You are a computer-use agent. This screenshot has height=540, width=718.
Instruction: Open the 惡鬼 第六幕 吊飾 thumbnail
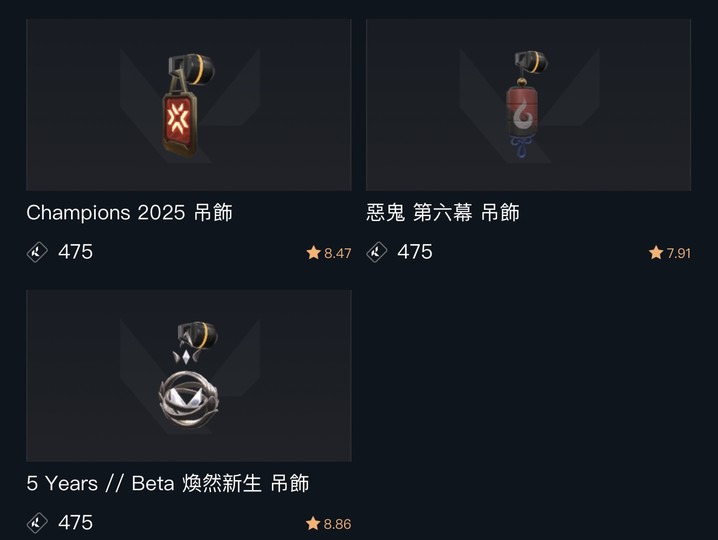pos(528,105)
